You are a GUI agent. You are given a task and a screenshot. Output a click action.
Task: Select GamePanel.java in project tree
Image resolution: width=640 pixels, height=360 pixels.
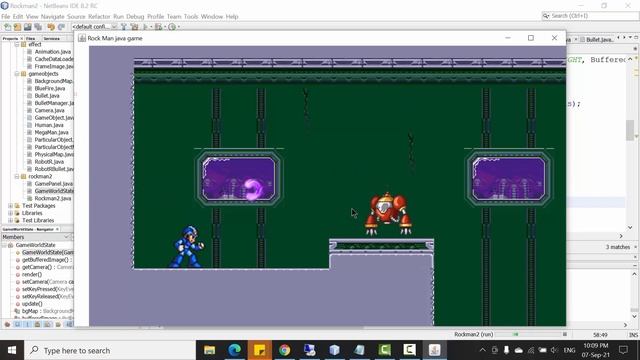click(54, 184)
